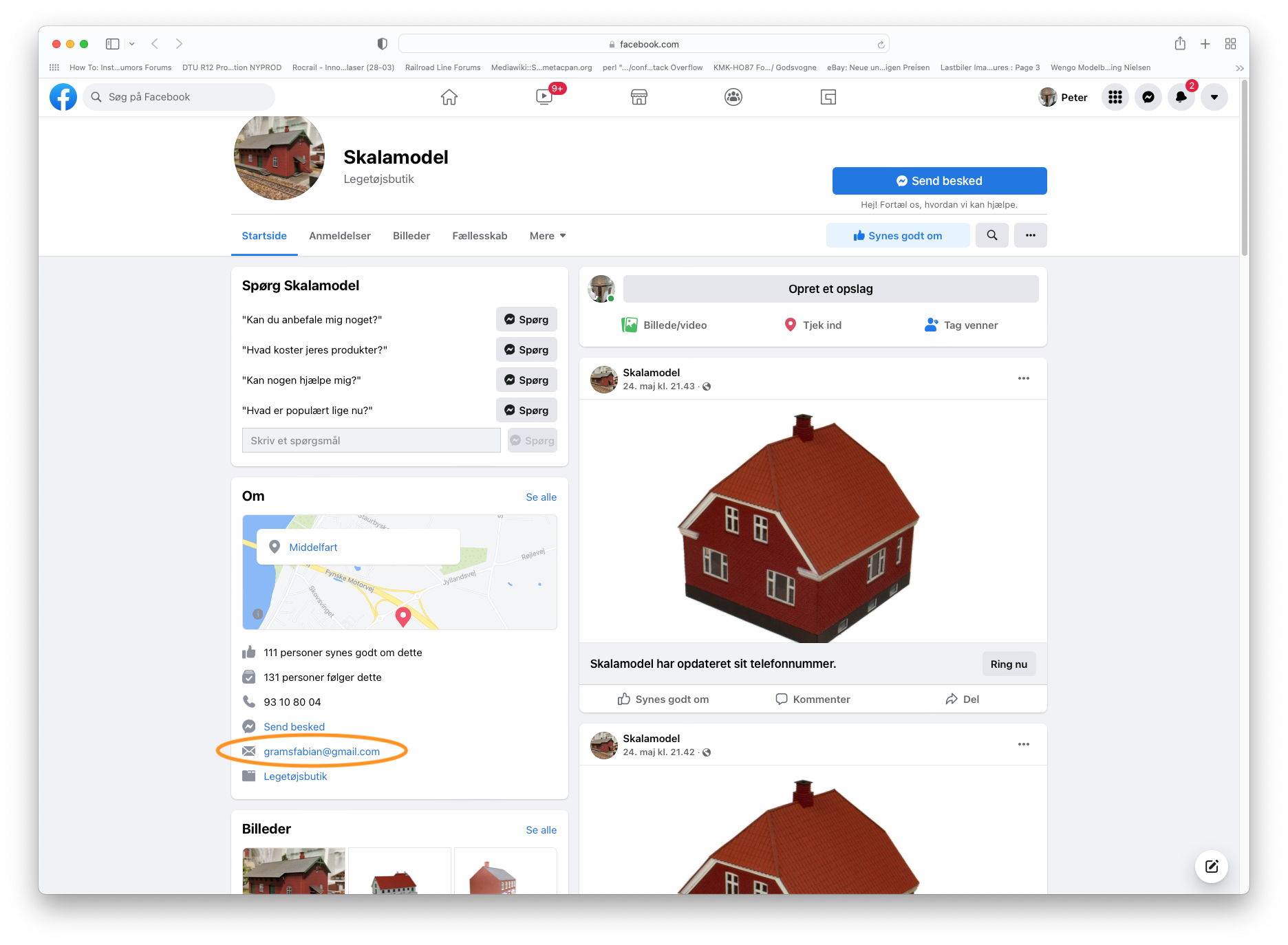Open a new Safari tab with plus
The width and height of the screenshot is (1288, 945).
(x=1205, y=44)
